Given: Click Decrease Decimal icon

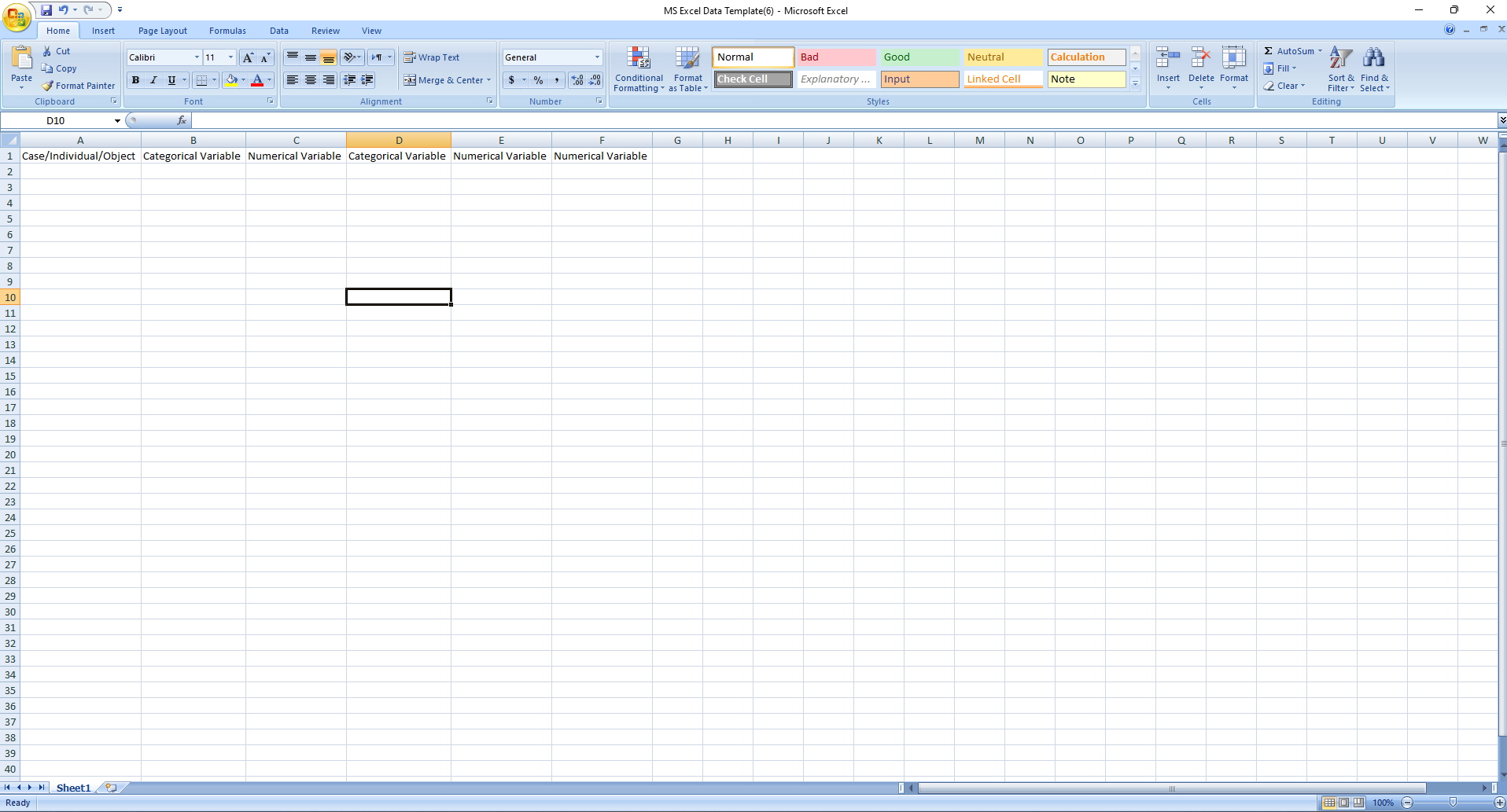Looking at the screenshot, I should coord(595,80).
